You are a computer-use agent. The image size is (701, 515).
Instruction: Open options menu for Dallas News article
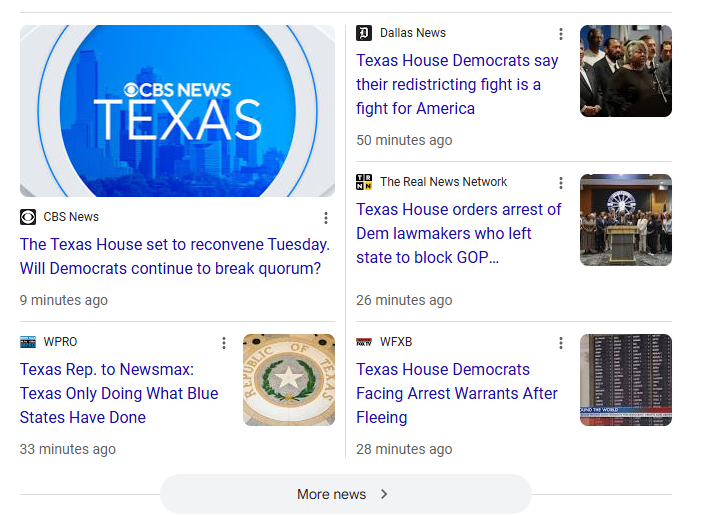coord(561,34)
